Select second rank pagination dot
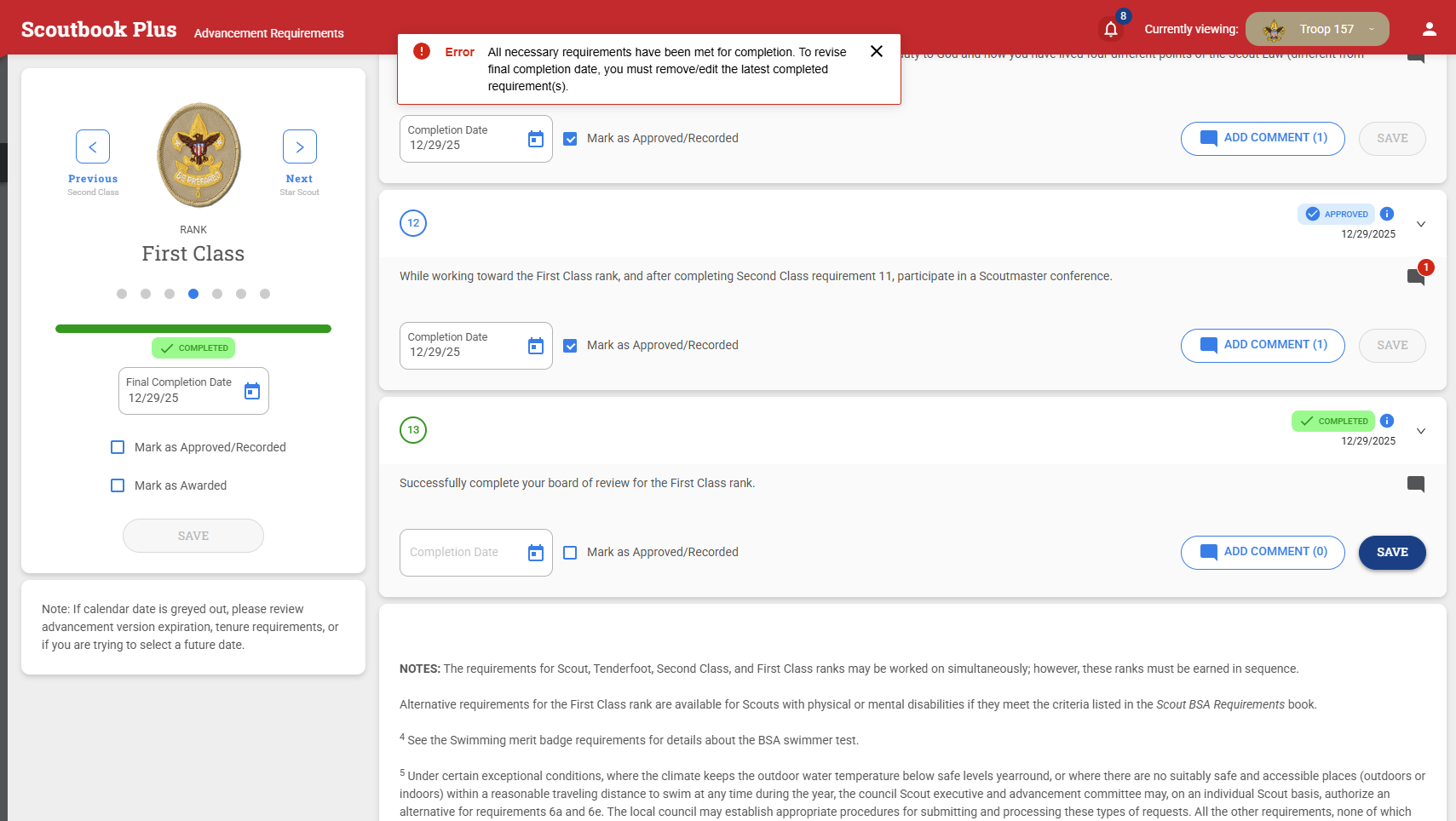Image resolution: width=1456 pixels, height=821 pixels. 146,294
